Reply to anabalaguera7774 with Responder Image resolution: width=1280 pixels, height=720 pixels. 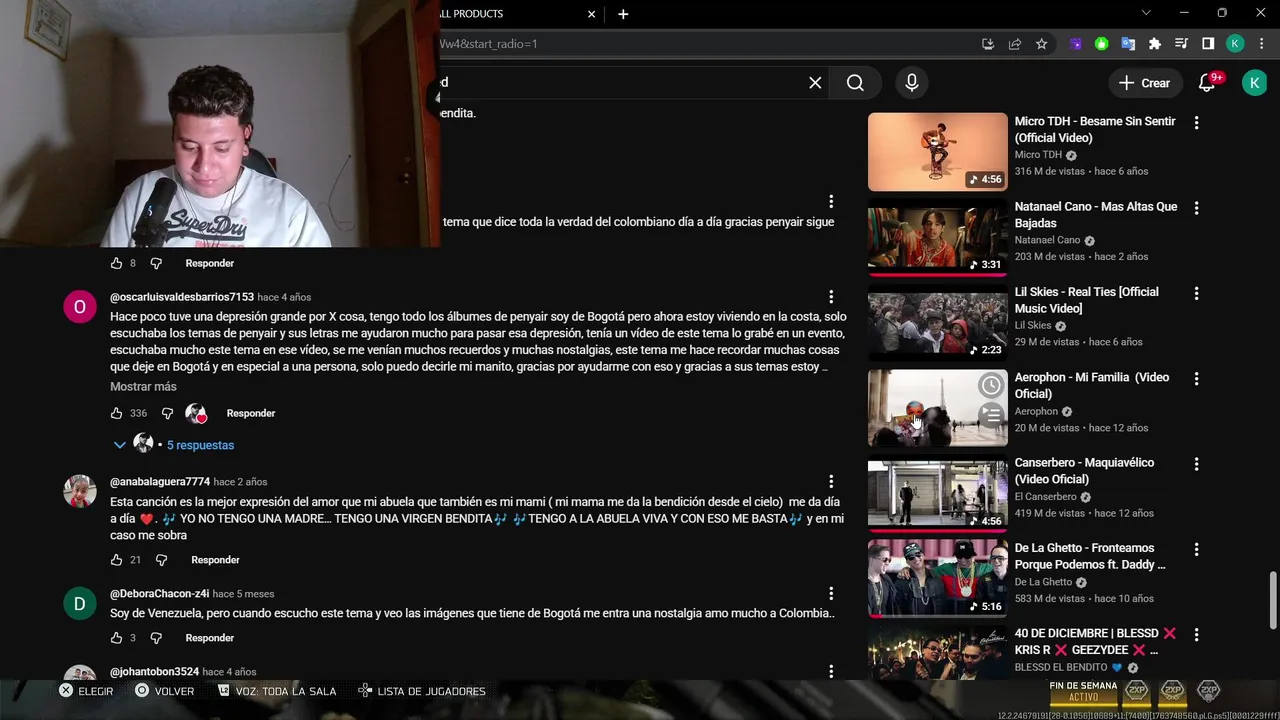(x=215, y=560)
